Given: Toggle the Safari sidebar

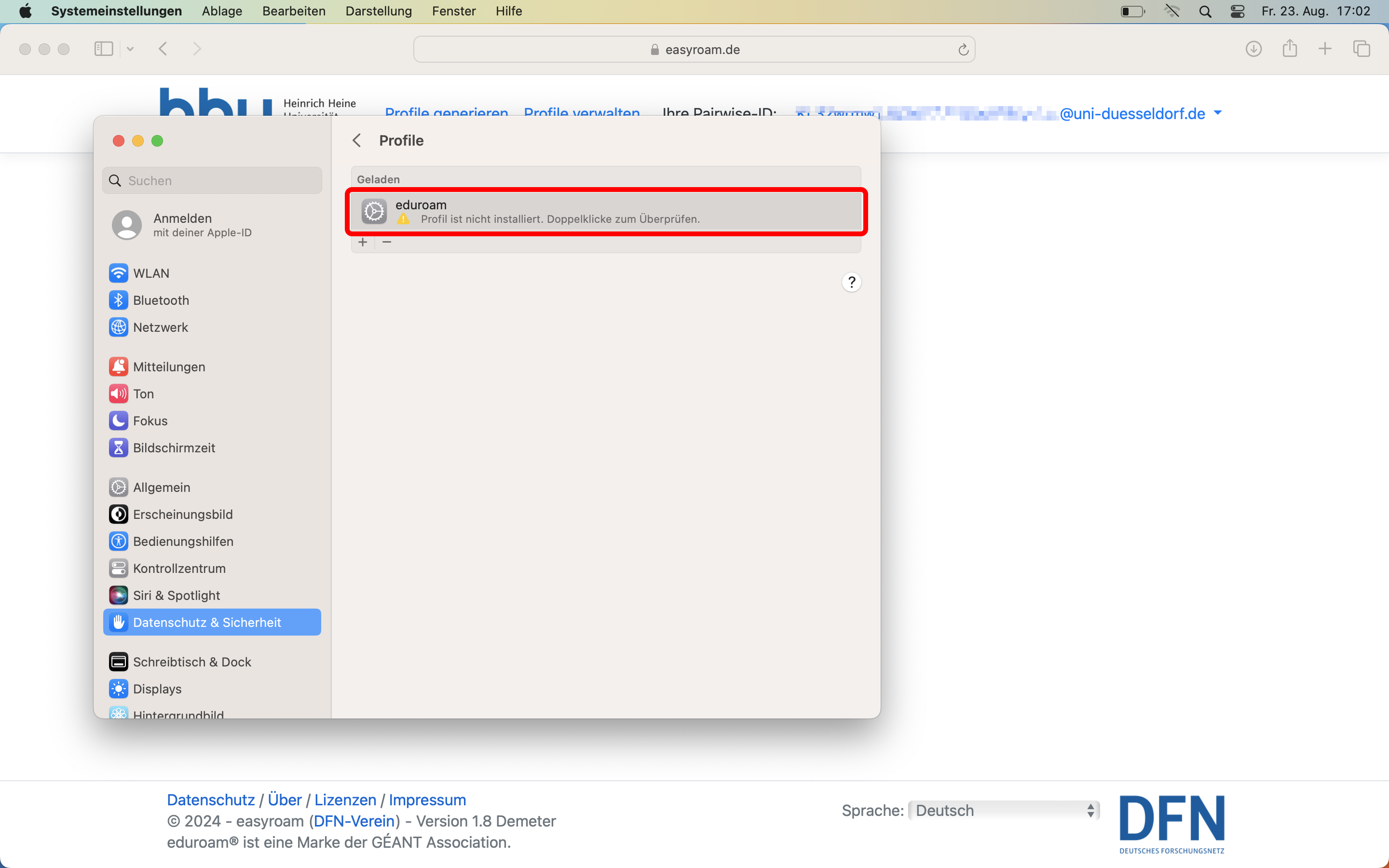Looking at the screenshot, I should pyautogui.click(x=103, y=49).
